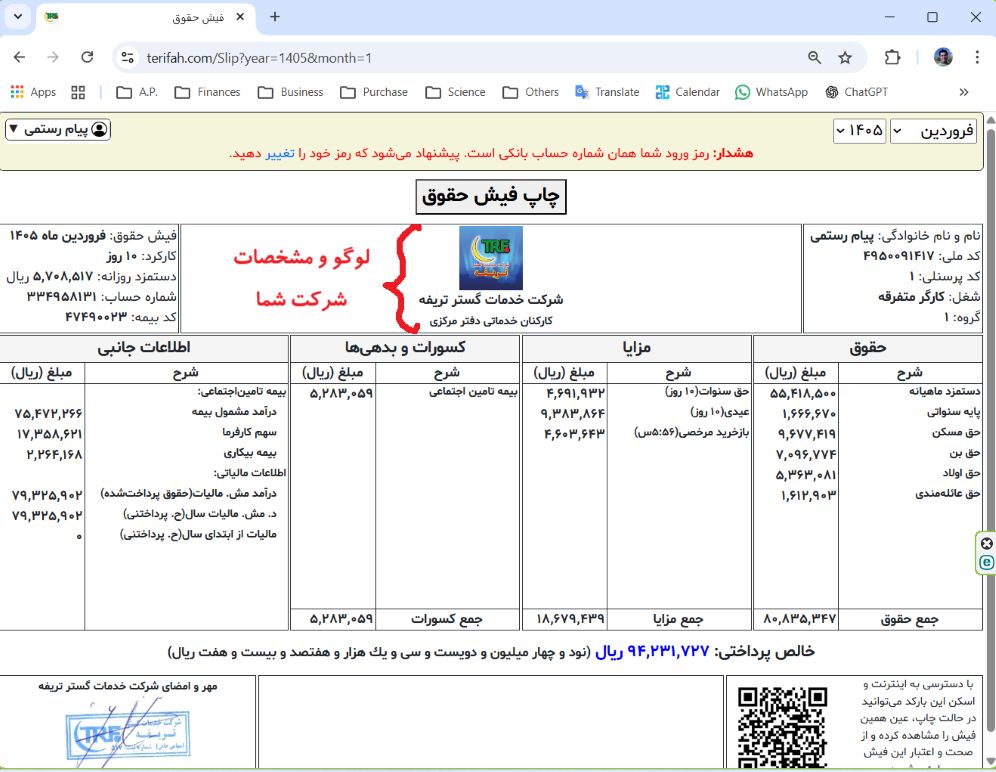Open site information icon in address bar

127,58
